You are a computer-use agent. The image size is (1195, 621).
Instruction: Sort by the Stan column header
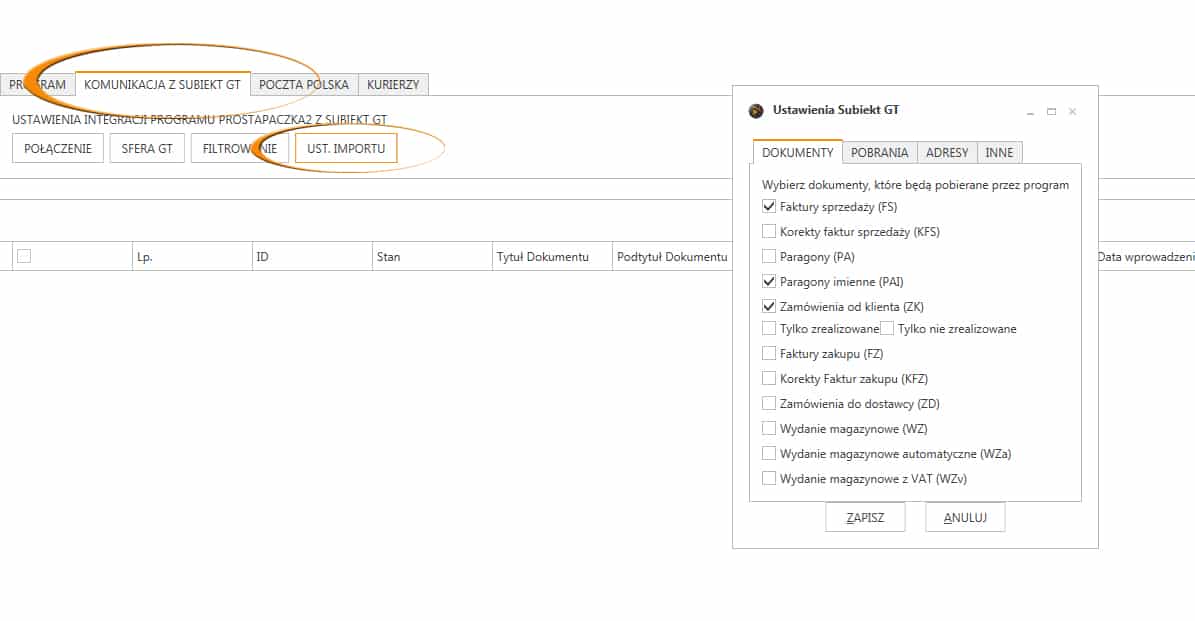point(432,257)
